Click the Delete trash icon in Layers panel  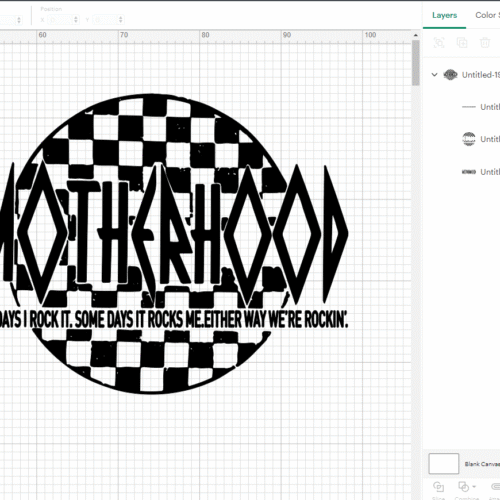coord(485,43)
